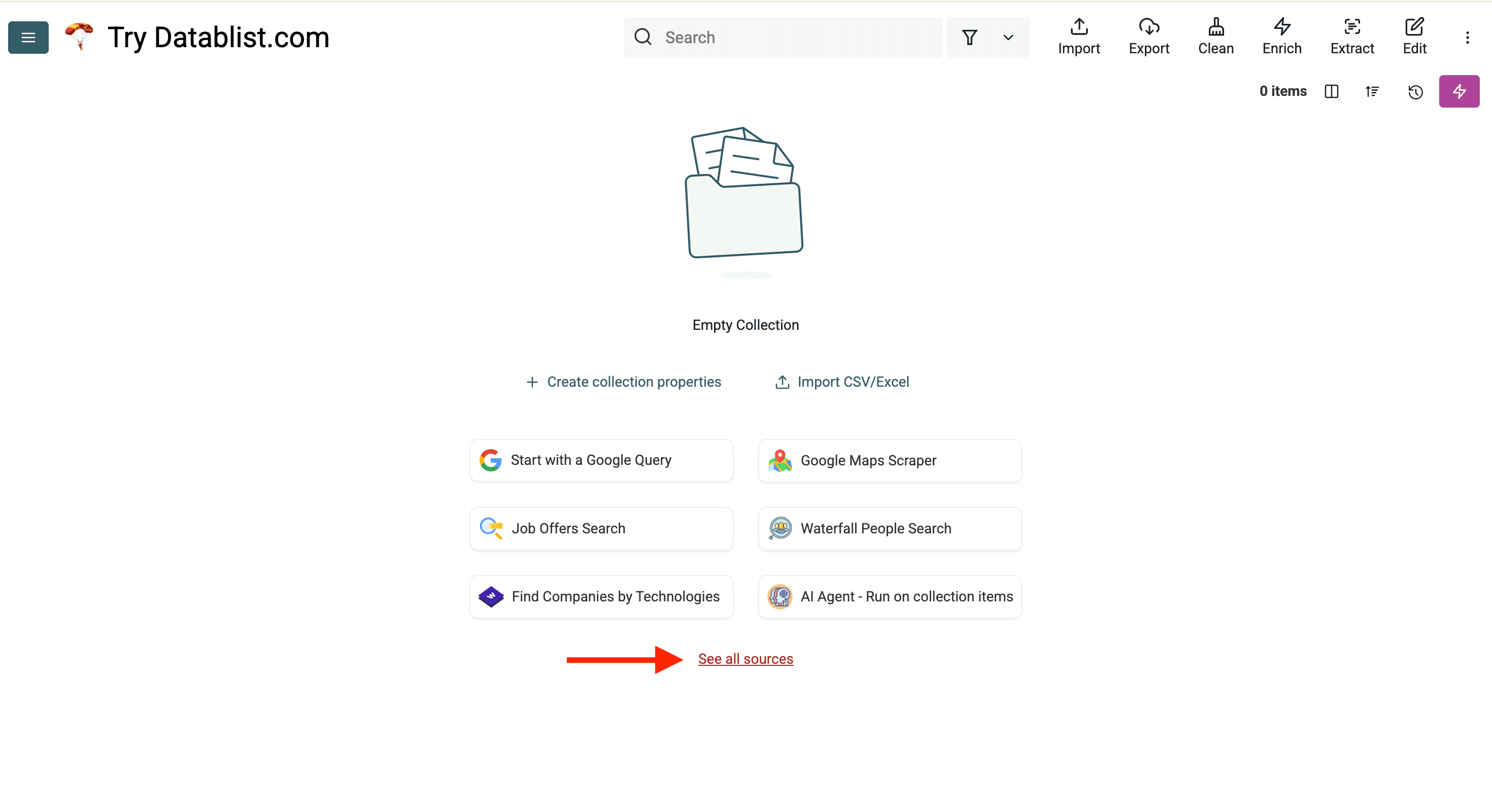Open the Clean data tool
This screenshot has width=1492, height=812.
1215,37
